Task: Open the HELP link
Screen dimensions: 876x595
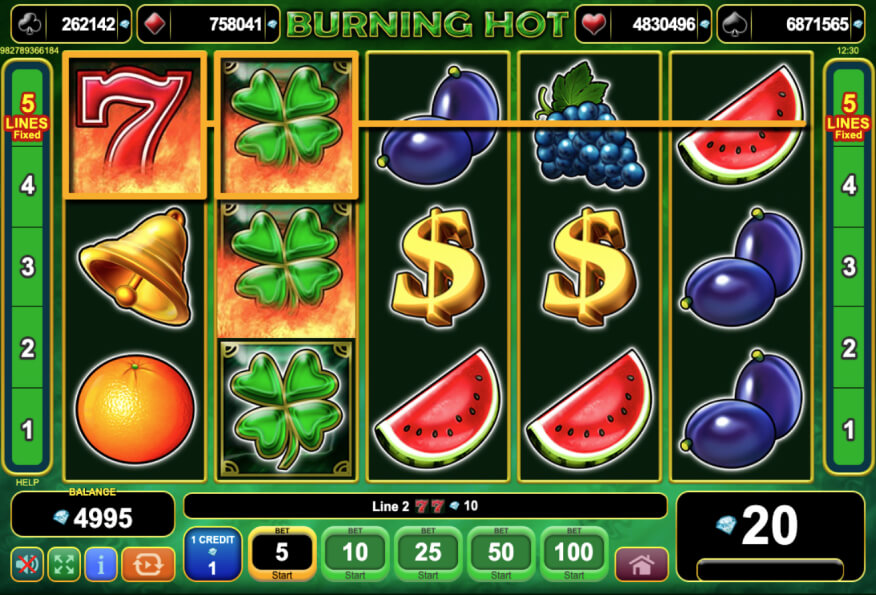Action: coord(27,482)
